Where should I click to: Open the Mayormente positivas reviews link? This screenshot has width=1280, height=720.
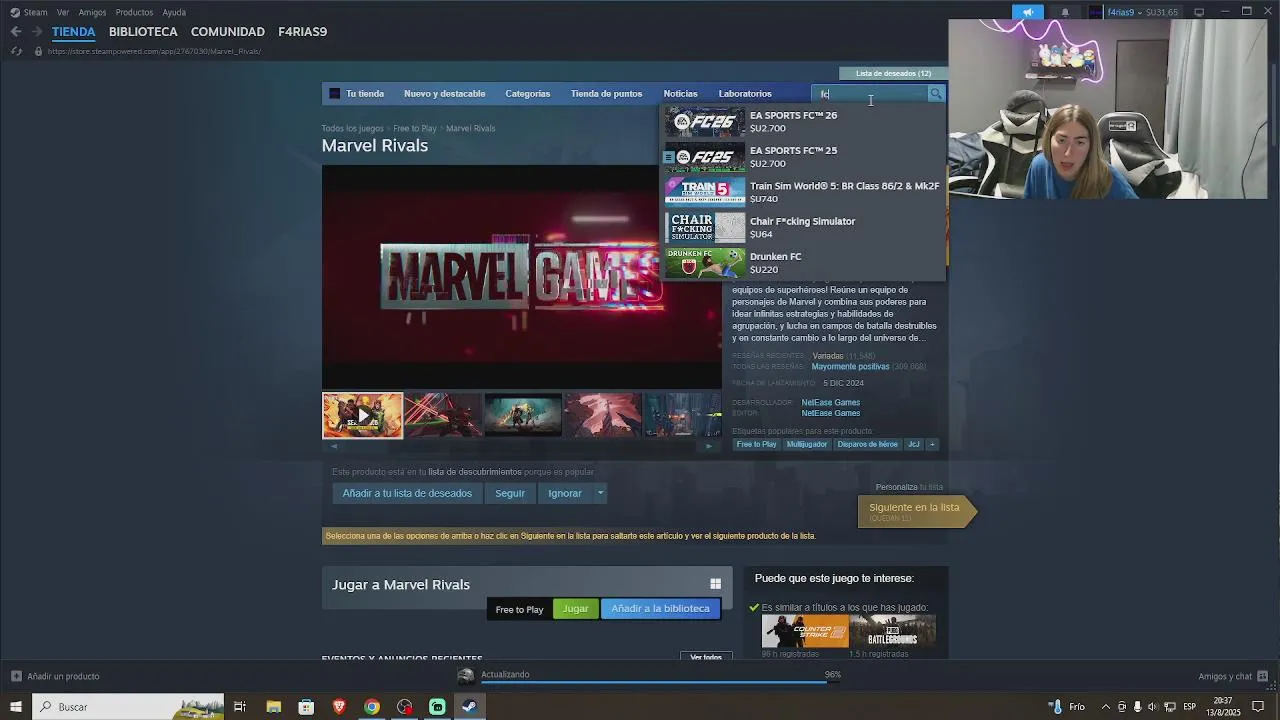(850, 367)
